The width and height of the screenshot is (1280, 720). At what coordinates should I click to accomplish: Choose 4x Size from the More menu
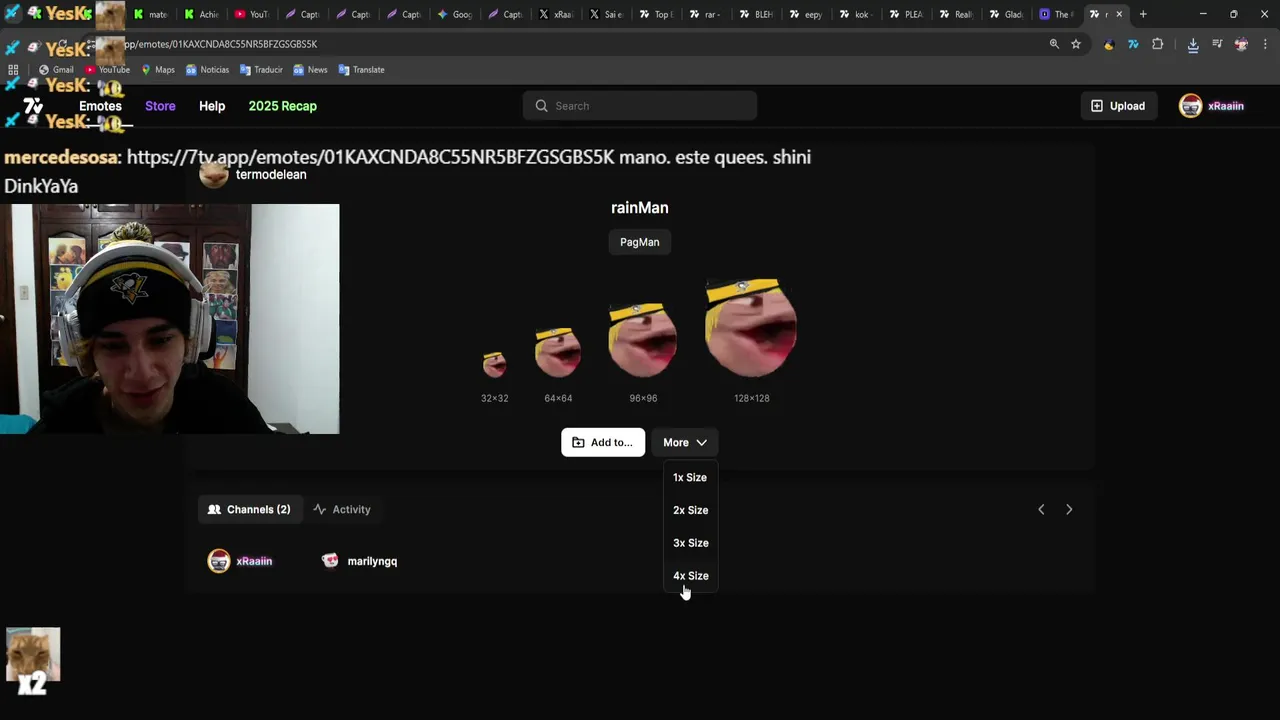[x=690, y=576]
